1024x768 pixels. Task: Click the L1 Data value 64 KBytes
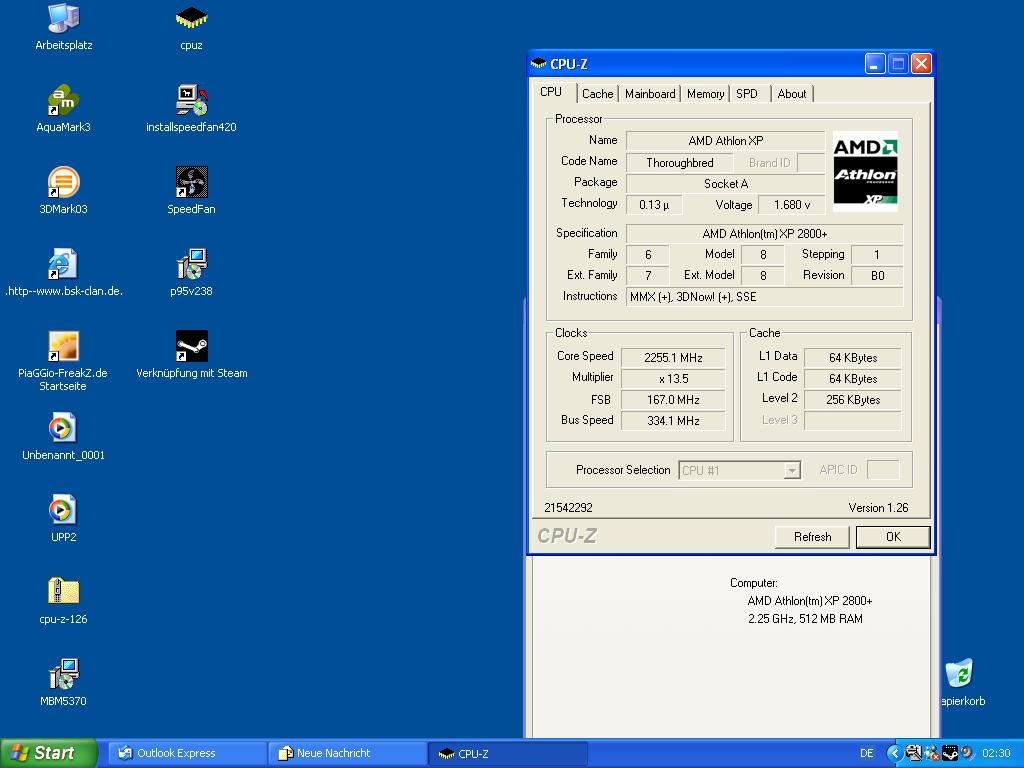tap(852, 358)
